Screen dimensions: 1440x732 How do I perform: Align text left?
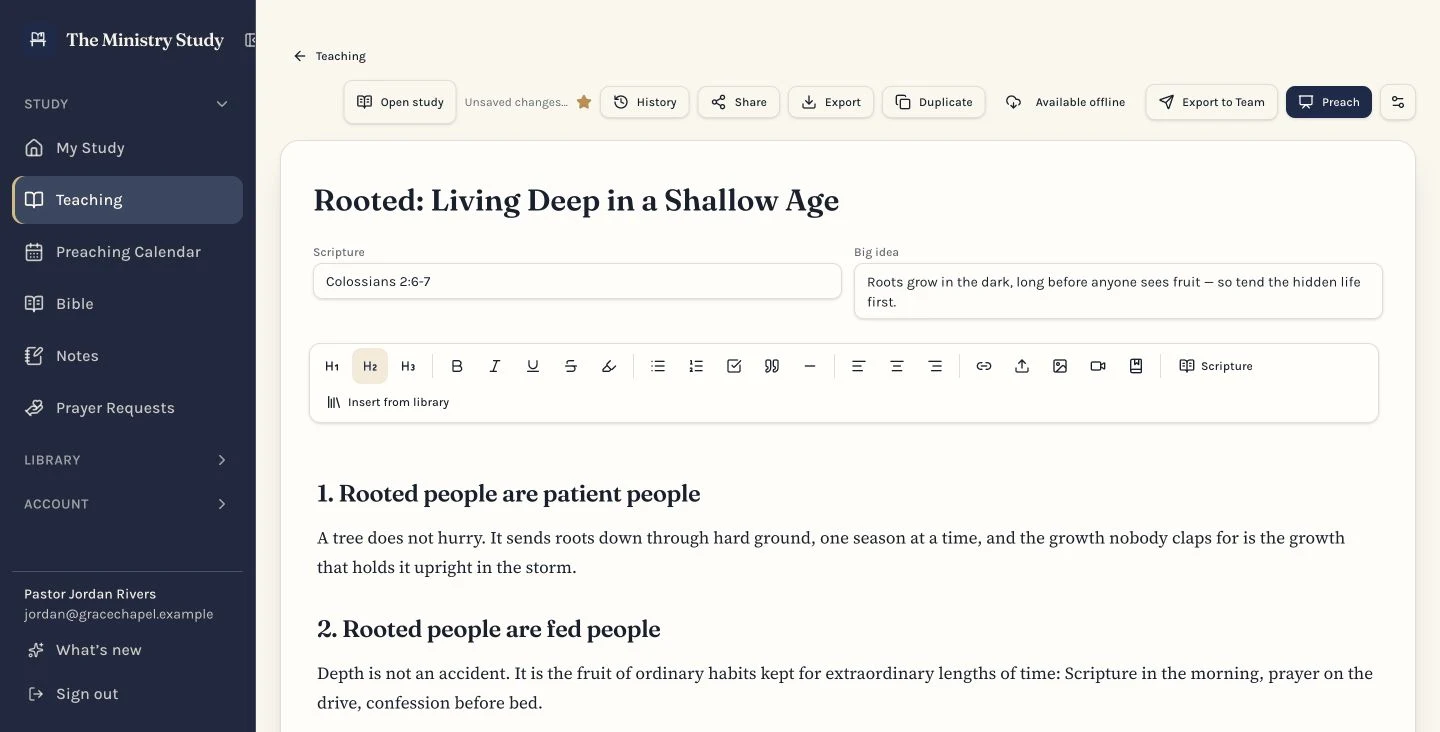pos(858,366)
